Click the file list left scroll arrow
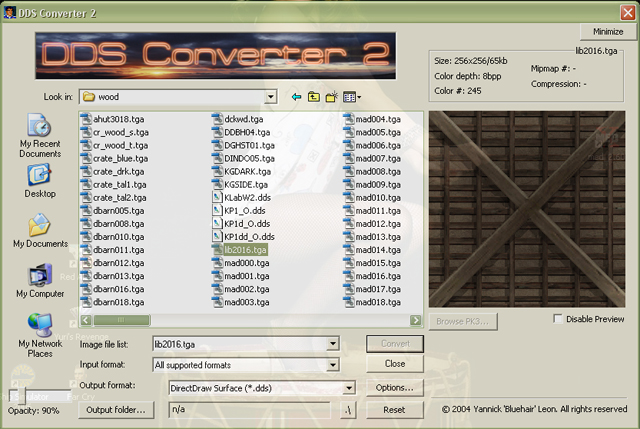This screenshot has width=640, height=429. [86, 320]
